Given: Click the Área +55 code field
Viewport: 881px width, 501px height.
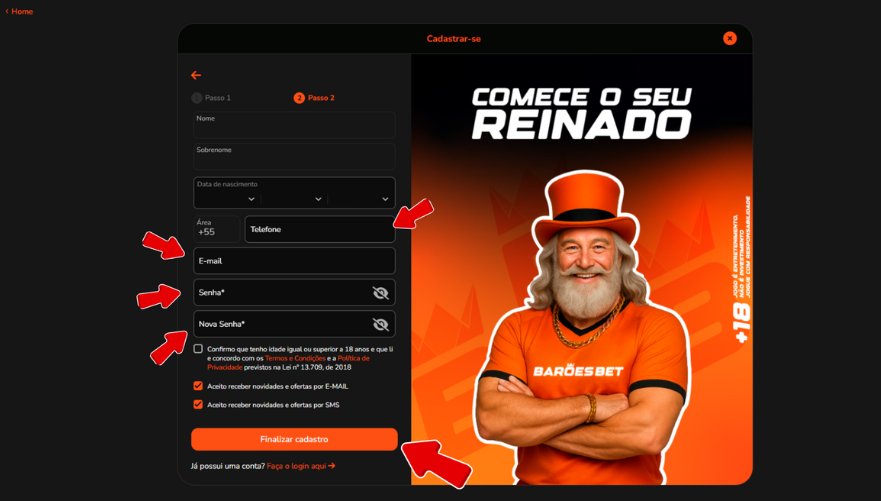Looking at the screenshot, I should point(216,229).
